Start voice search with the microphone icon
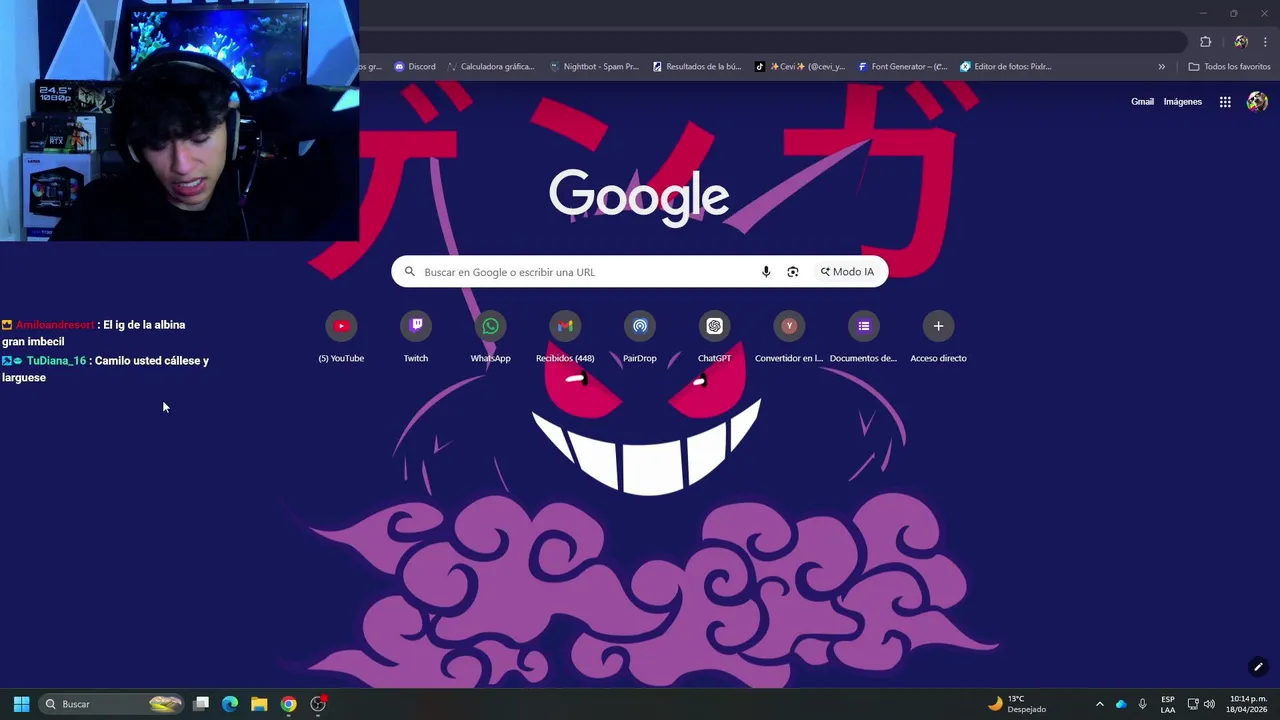The height and width of the screenshot is (720, 1280). pyautogui.click(x=766, y=272)
